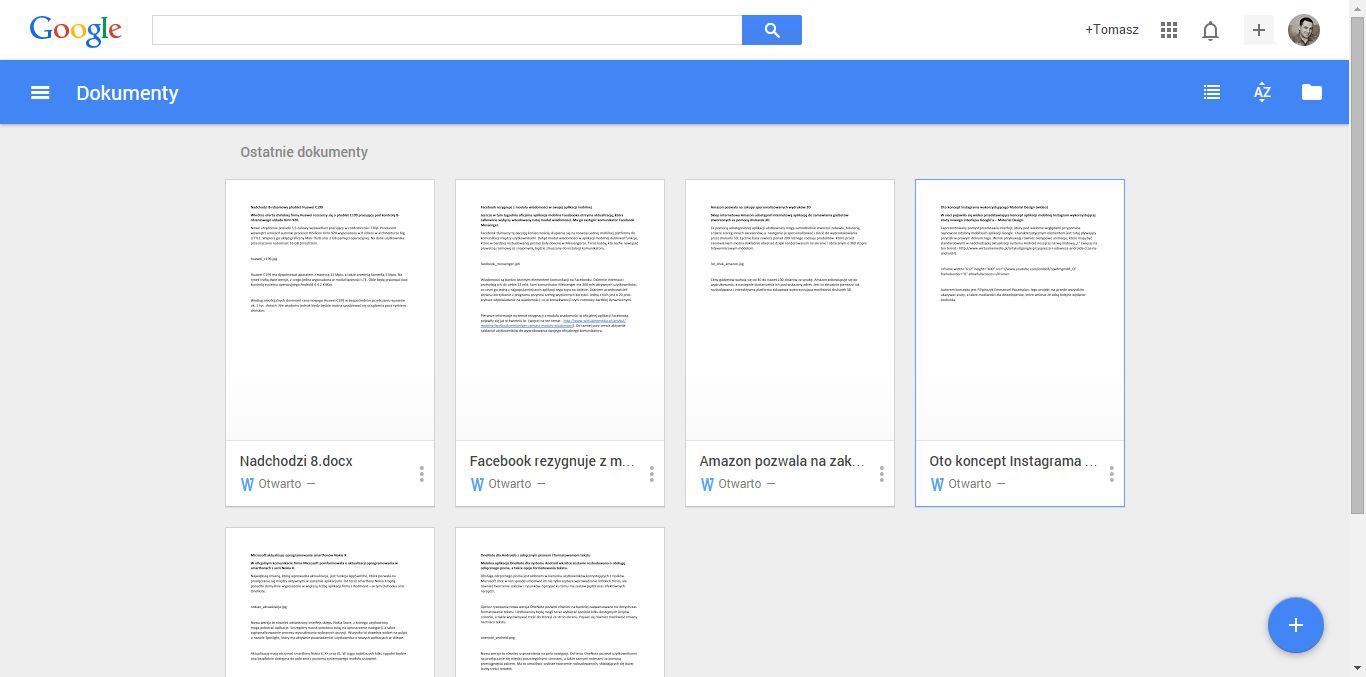Click the Dokumenty header title

[127, 93]
